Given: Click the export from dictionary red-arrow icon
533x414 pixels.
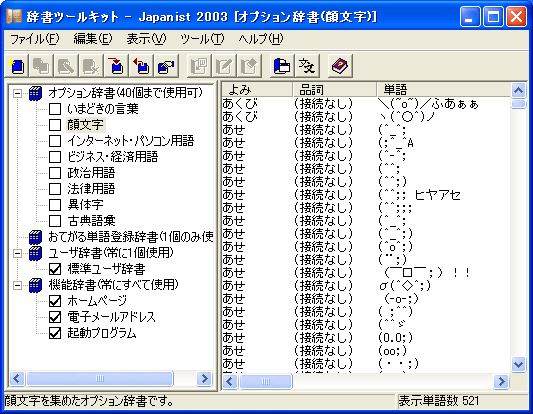Looking at the screenshot, I should coord(141,66).
